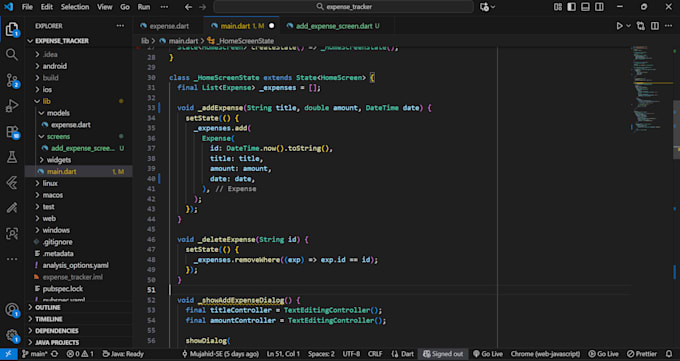This screenshot has width=680, height=361.
Task: Split the editor right
Action: (x=655, y=26)
